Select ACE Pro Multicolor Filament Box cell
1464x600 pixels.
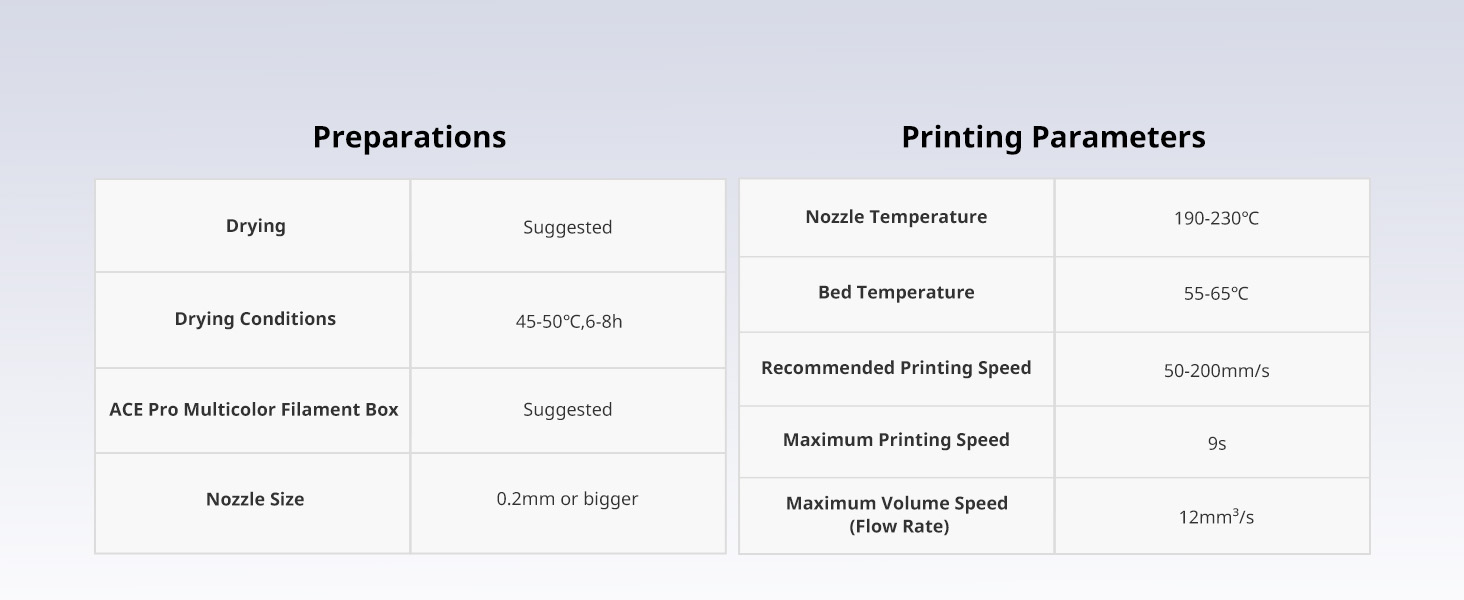pyautogui.click(x=253, y=410)
